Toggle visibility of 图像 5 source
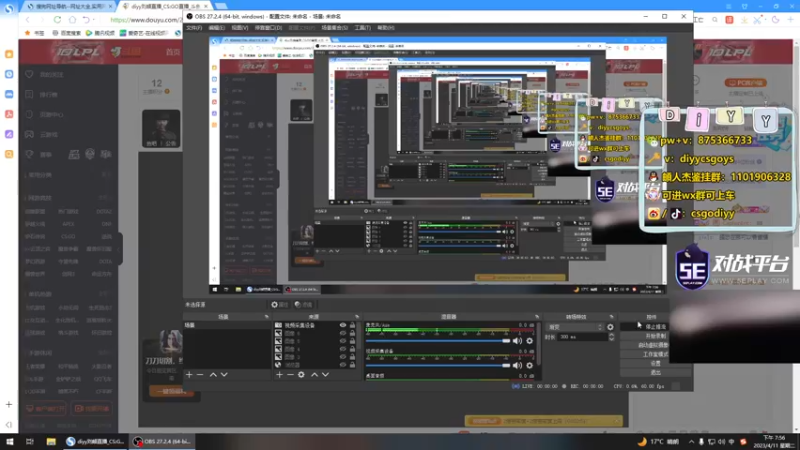 pyautogui.click(x=343, y=341)
